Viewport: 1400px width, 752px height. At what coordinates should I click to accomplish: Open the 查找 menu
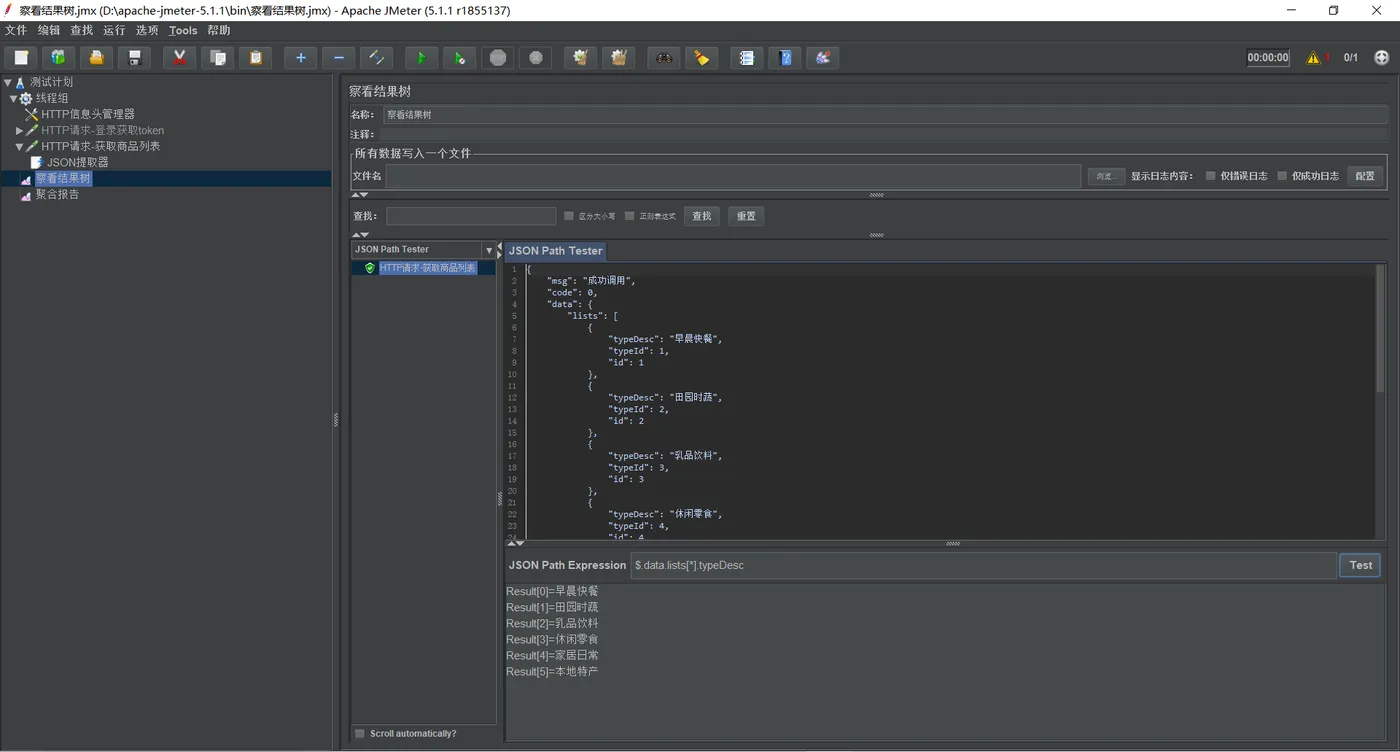(82, 31)
